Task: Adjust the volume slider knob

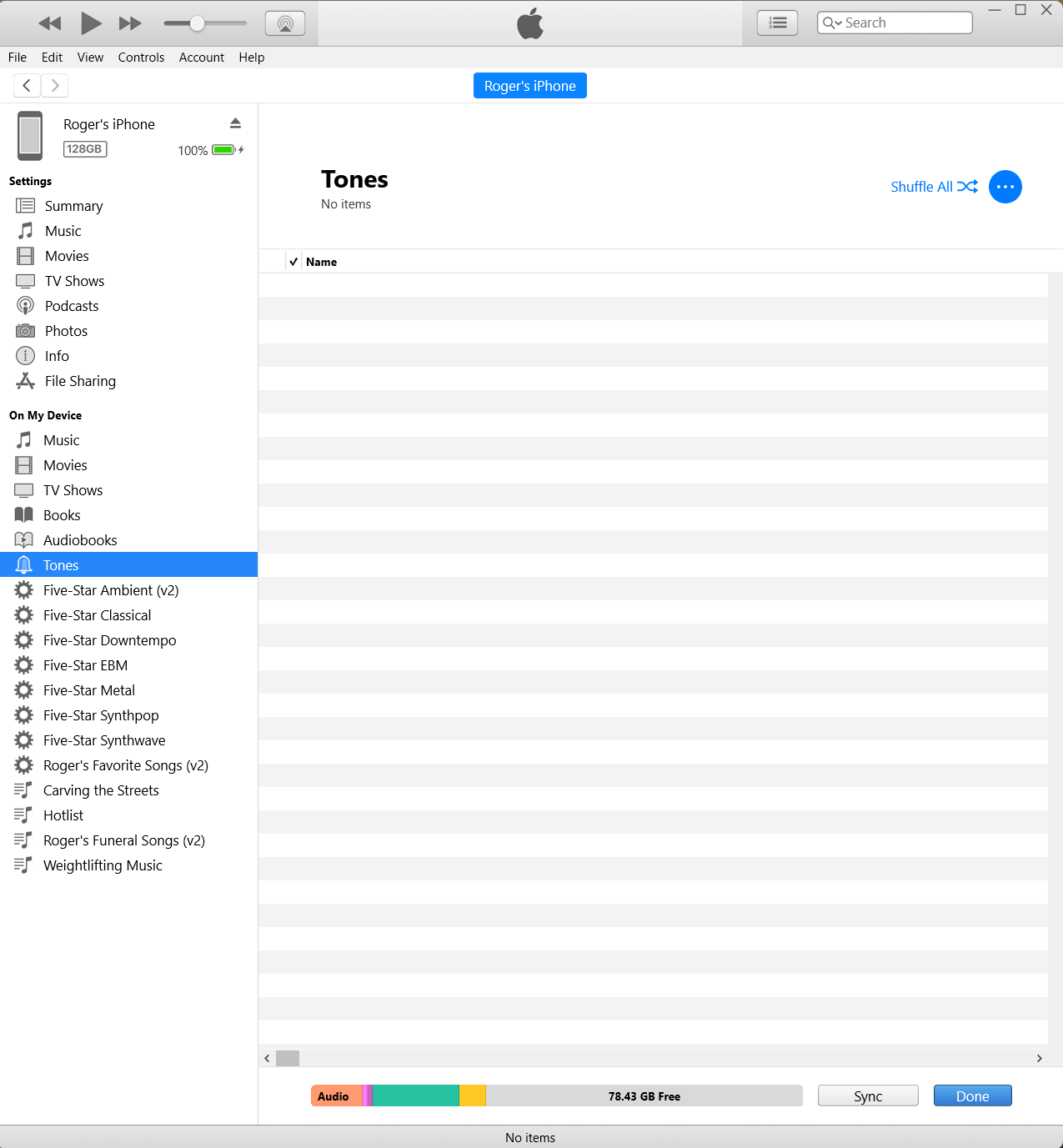Action: 197,23
